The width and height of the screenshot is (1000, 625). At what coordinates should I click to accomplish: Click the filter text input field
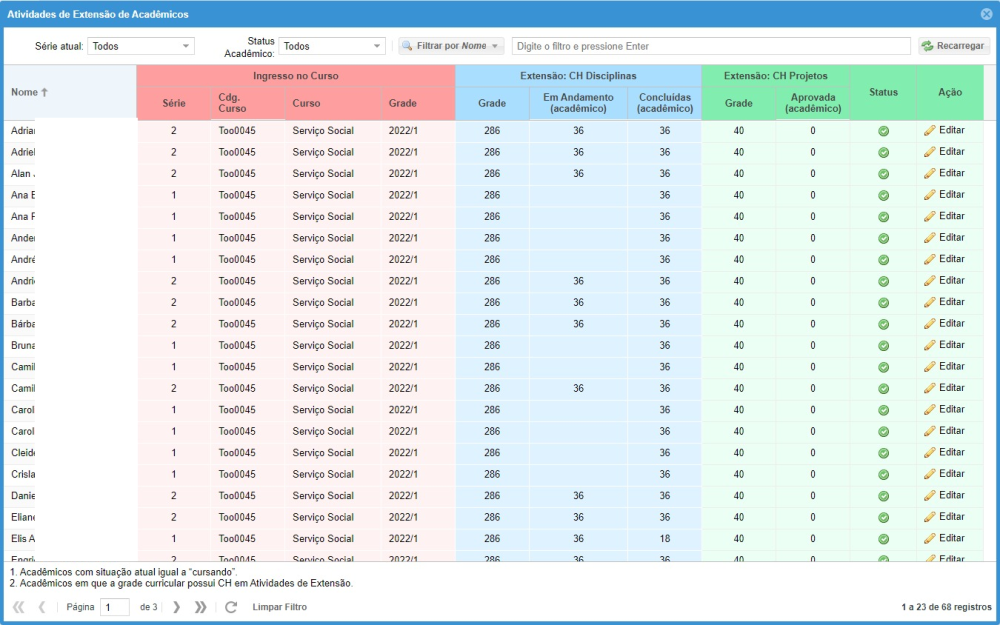click(710, 46)
